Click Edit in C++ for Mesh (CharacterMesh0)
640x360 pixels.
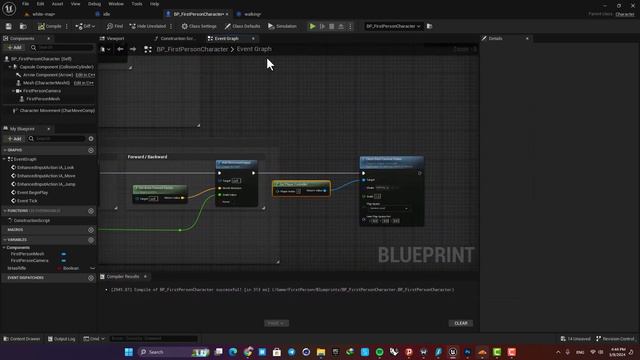(84, 83)
